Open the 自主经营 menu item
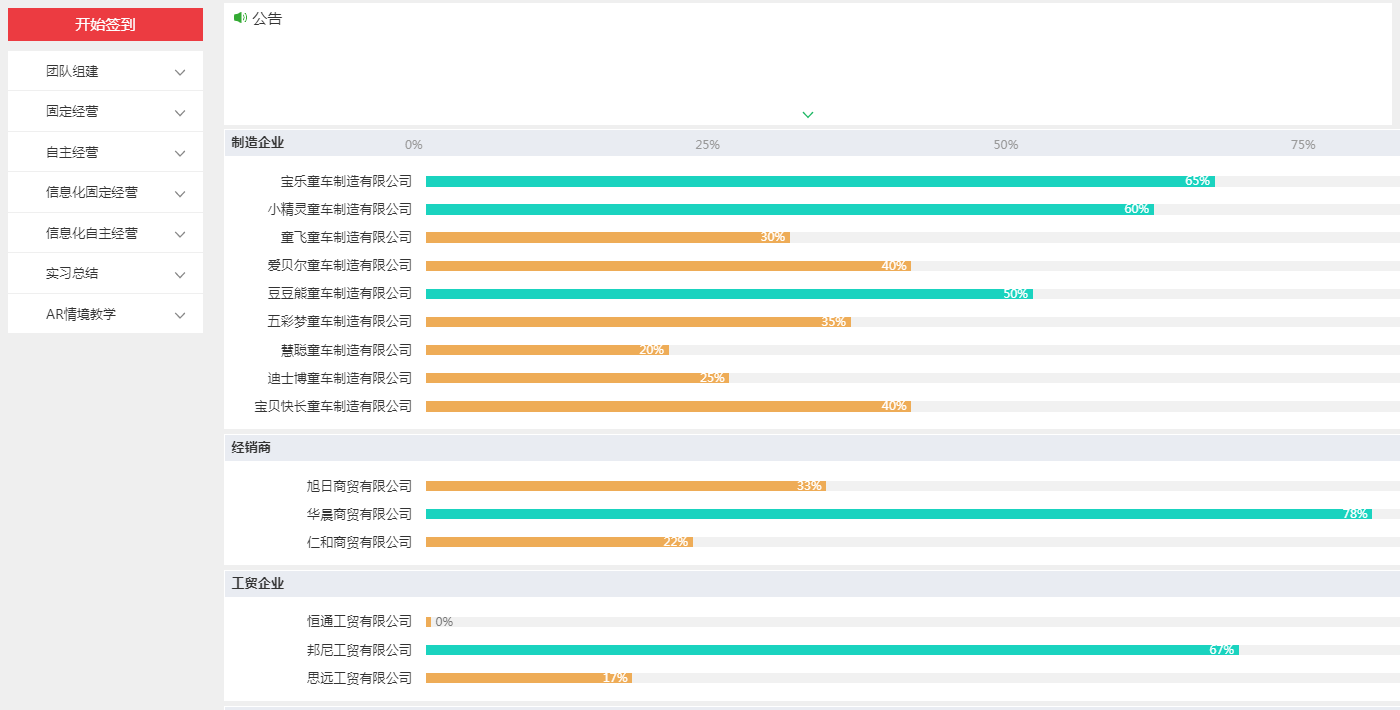 (105, 152)
